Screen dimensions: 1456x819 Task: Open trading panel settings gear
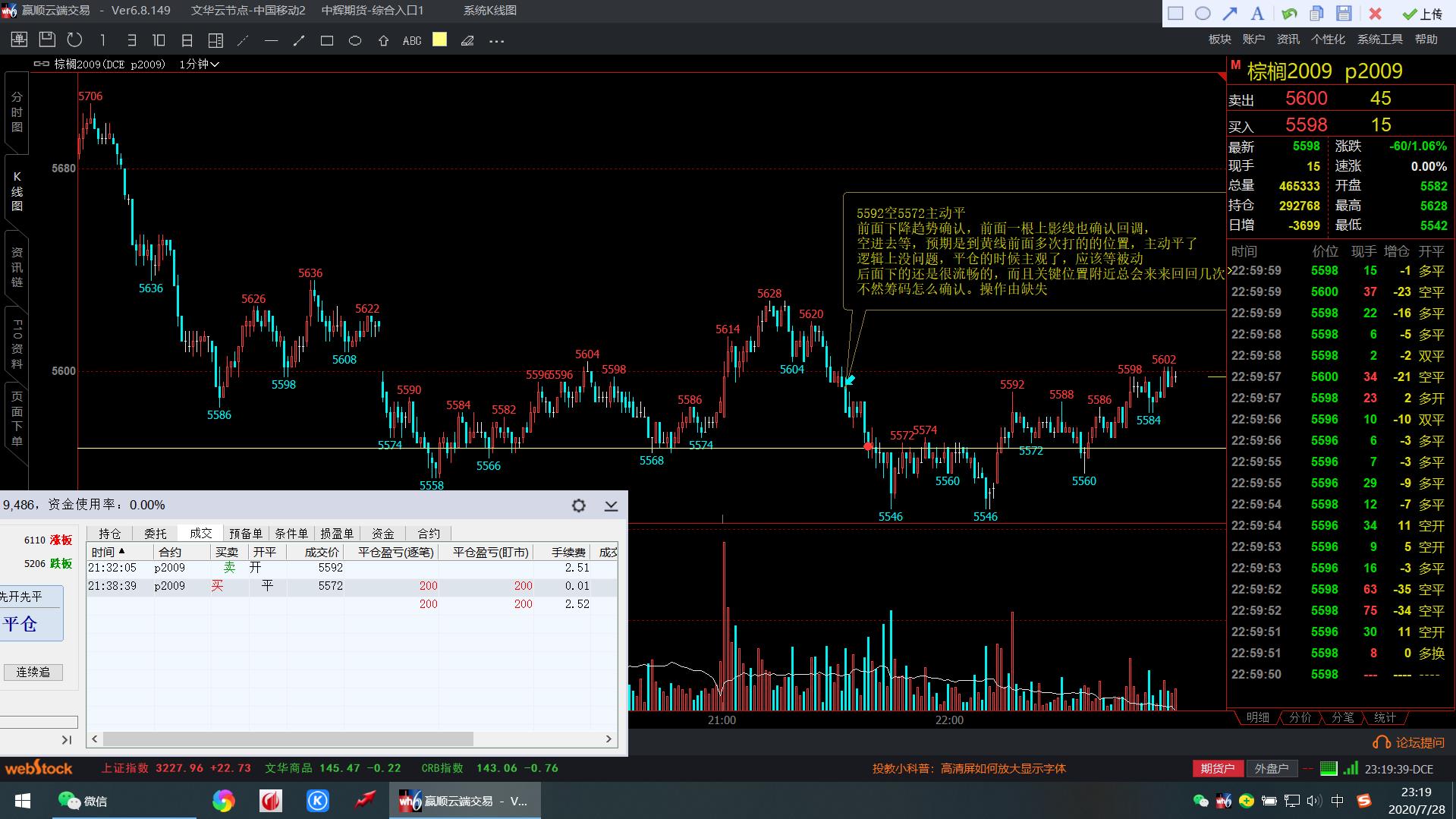pos(579,506)
